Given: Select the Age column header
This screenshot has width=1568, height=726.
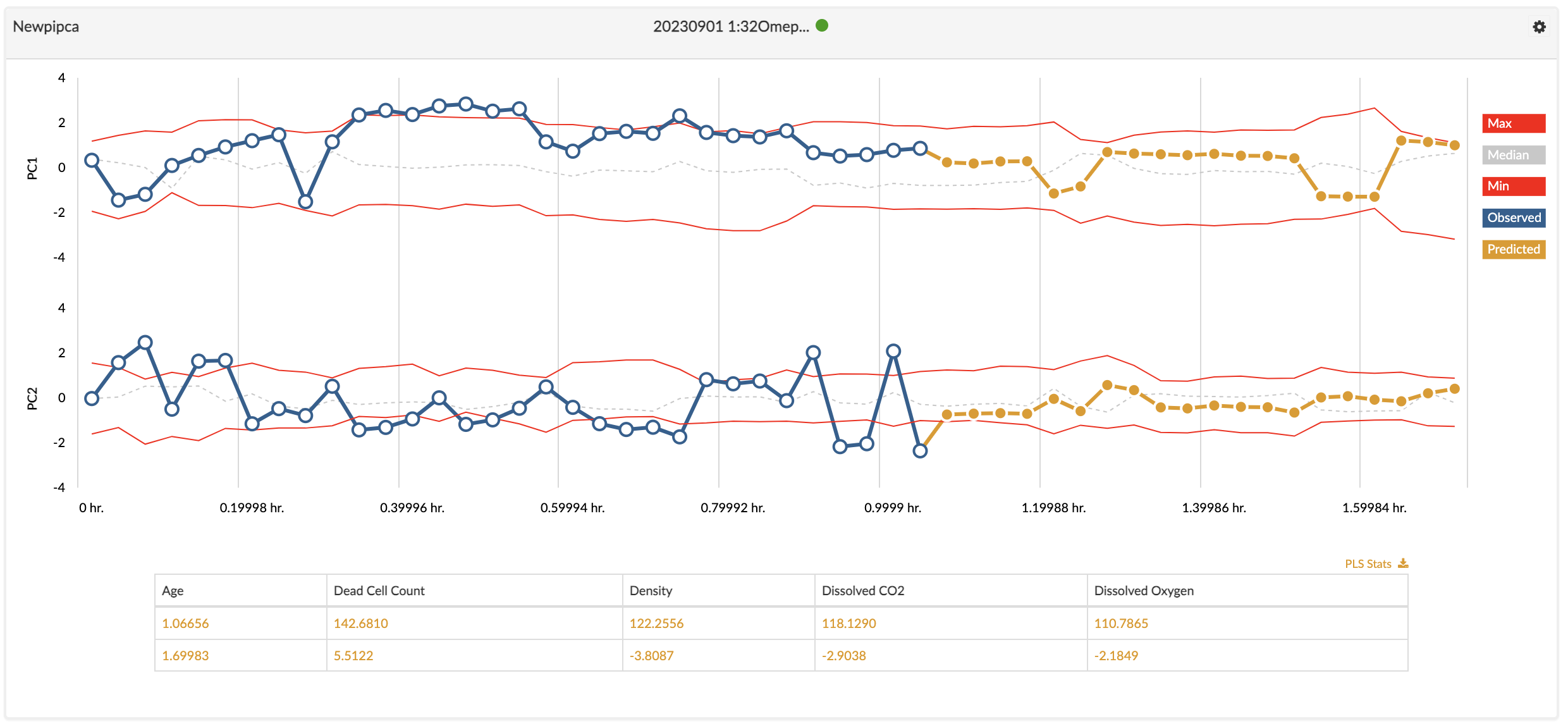Looking at the screenshot, I should [171, 591].
